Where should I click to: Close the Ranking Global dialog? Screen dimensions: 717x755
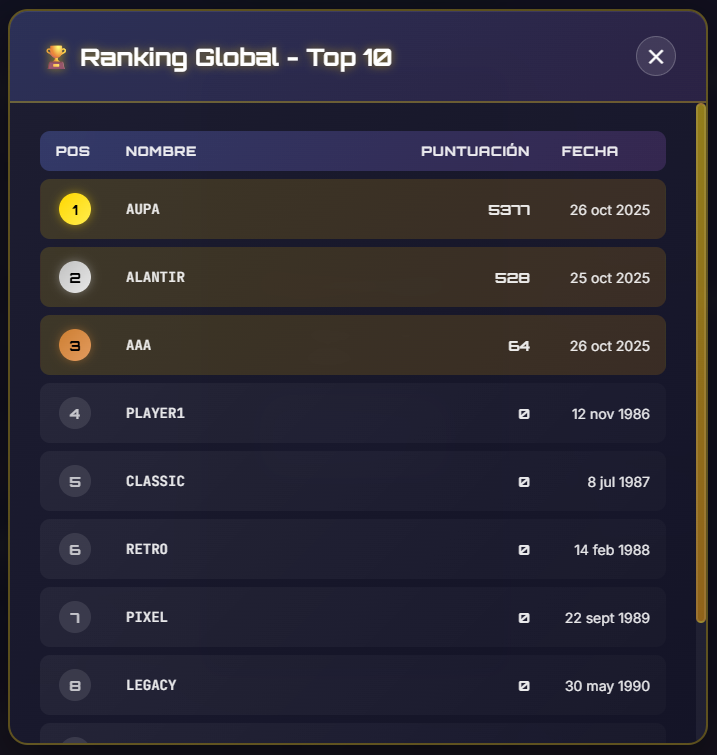coord(656,57)
